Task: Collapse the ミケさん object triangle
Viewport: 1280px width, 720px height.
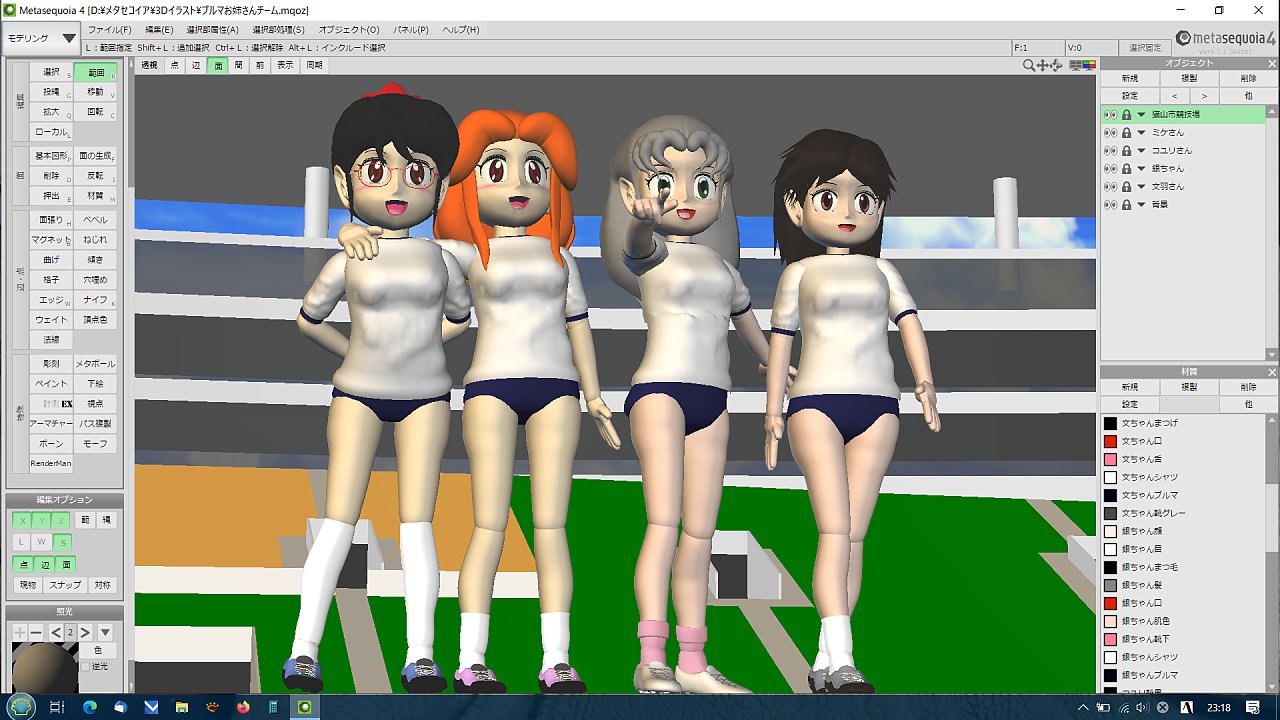Action: click(x=1141, y=133)
